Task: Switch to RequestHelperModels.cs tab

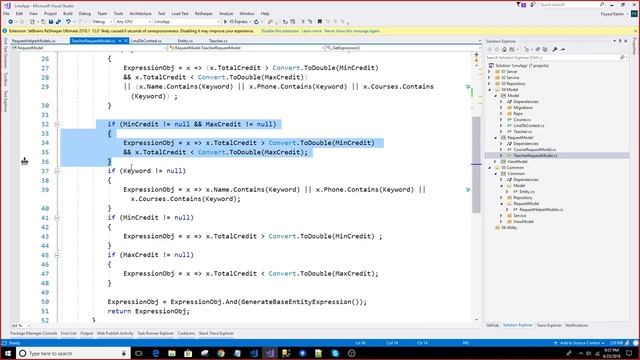Action: point(33,41)
